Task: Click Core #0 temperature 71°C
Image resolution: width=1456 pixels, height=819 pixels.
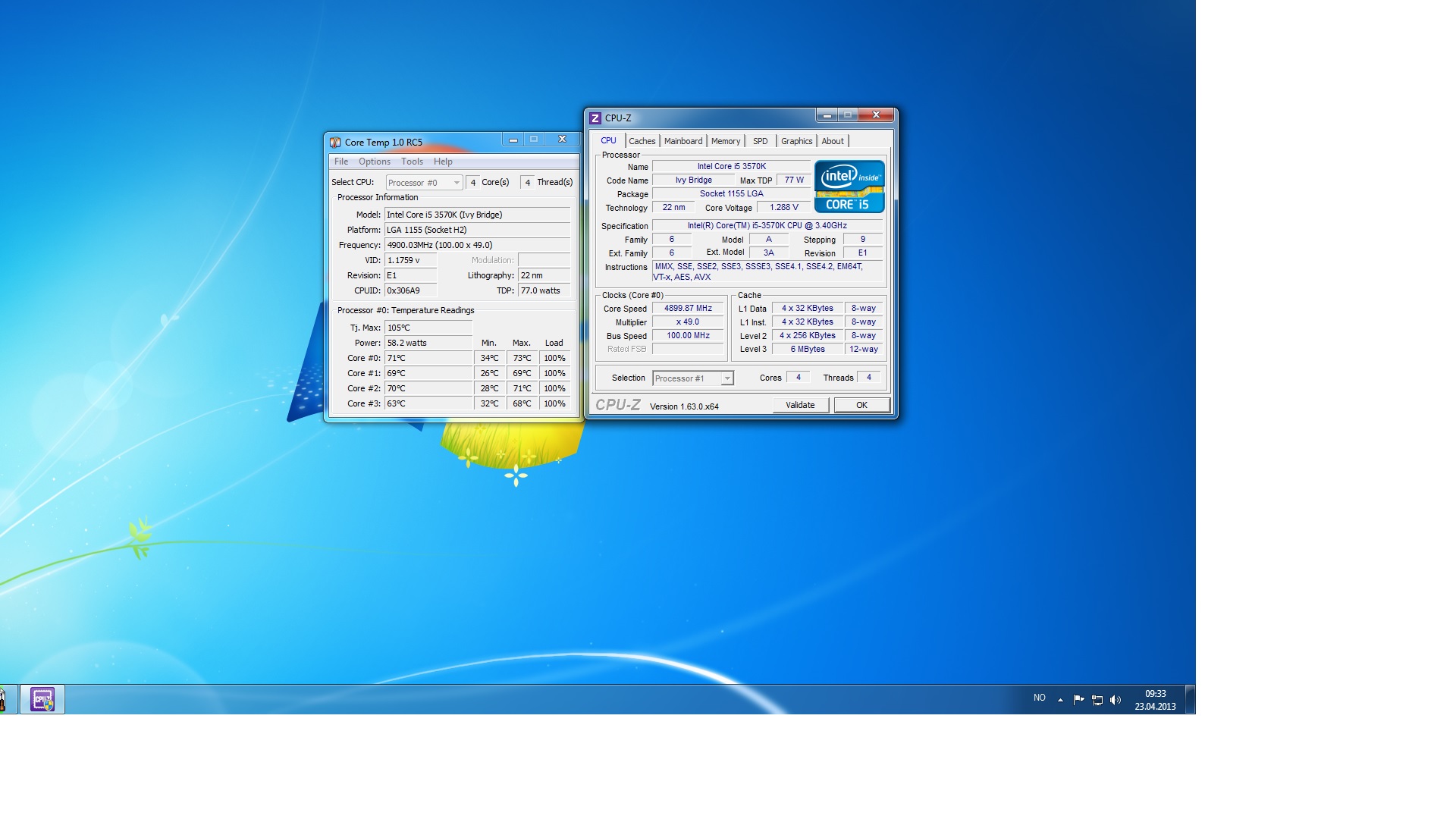Action: coord(428,358)
